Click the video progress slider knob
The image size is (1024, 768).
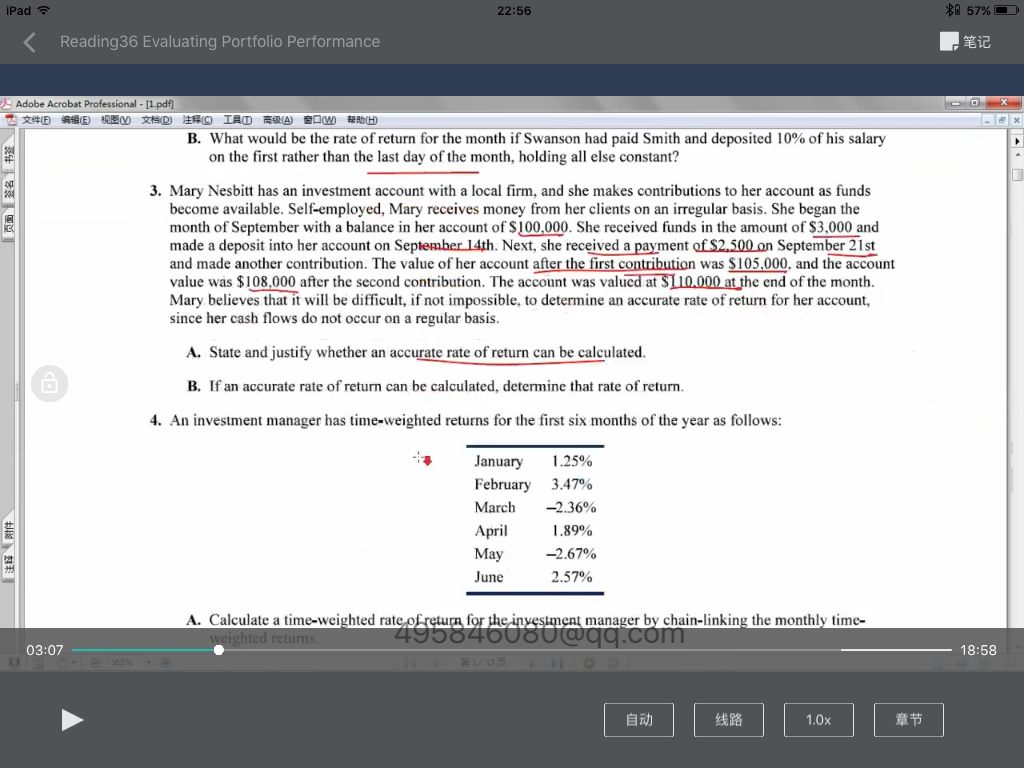[x=219, y=650]
